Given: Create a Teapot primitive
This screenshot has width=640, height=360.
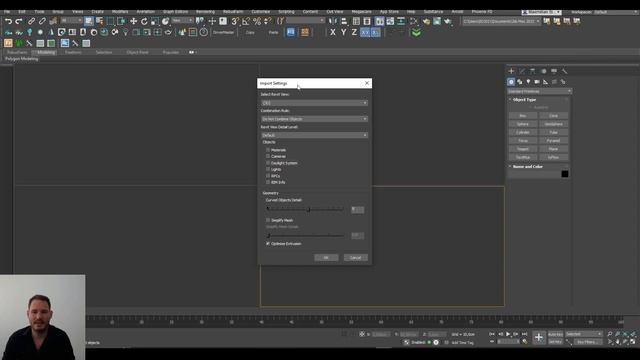Looking at the screenshot, I should point(523,149).
